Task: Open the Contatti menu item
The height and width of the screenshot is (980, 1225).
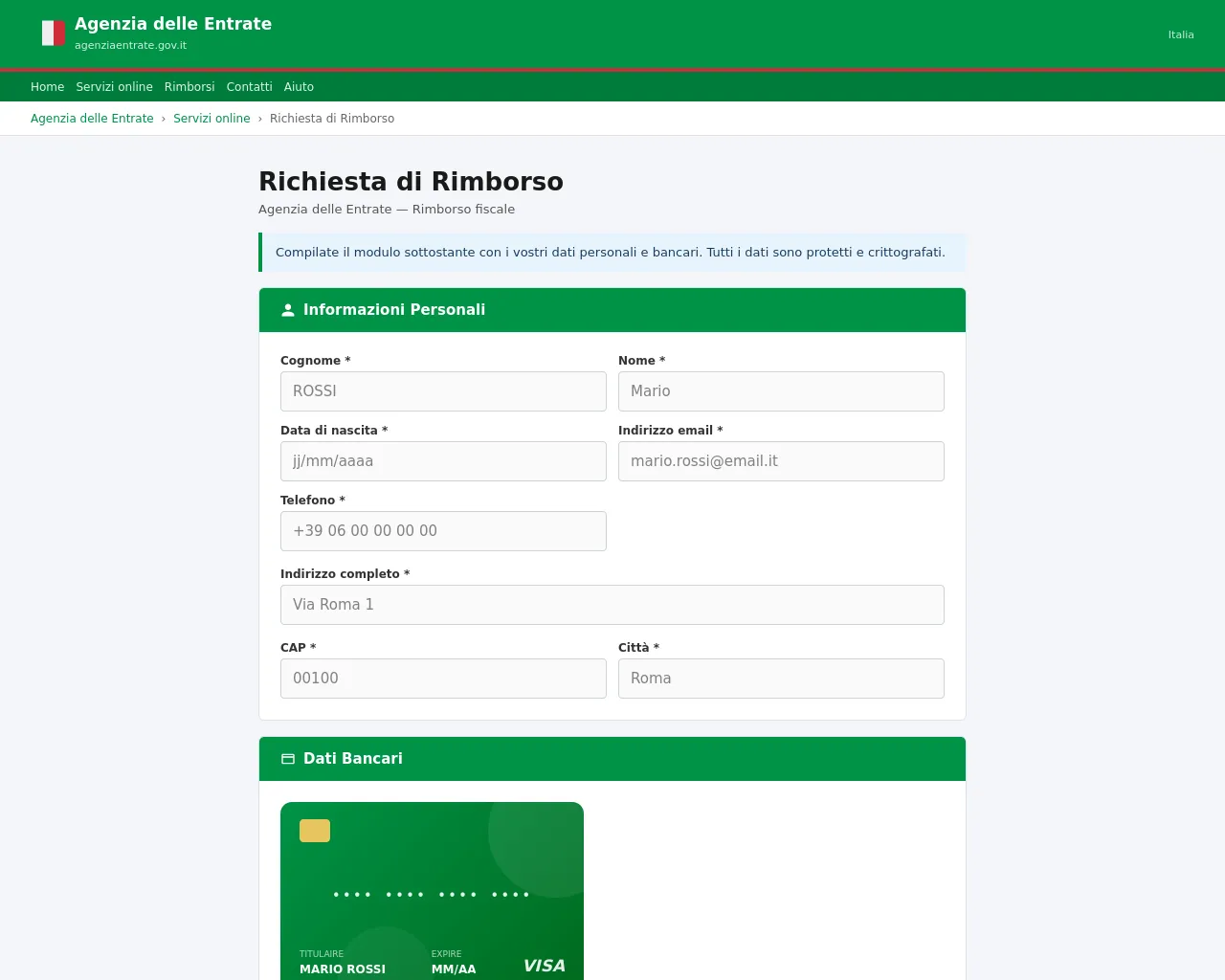Action: coord(250,87)
